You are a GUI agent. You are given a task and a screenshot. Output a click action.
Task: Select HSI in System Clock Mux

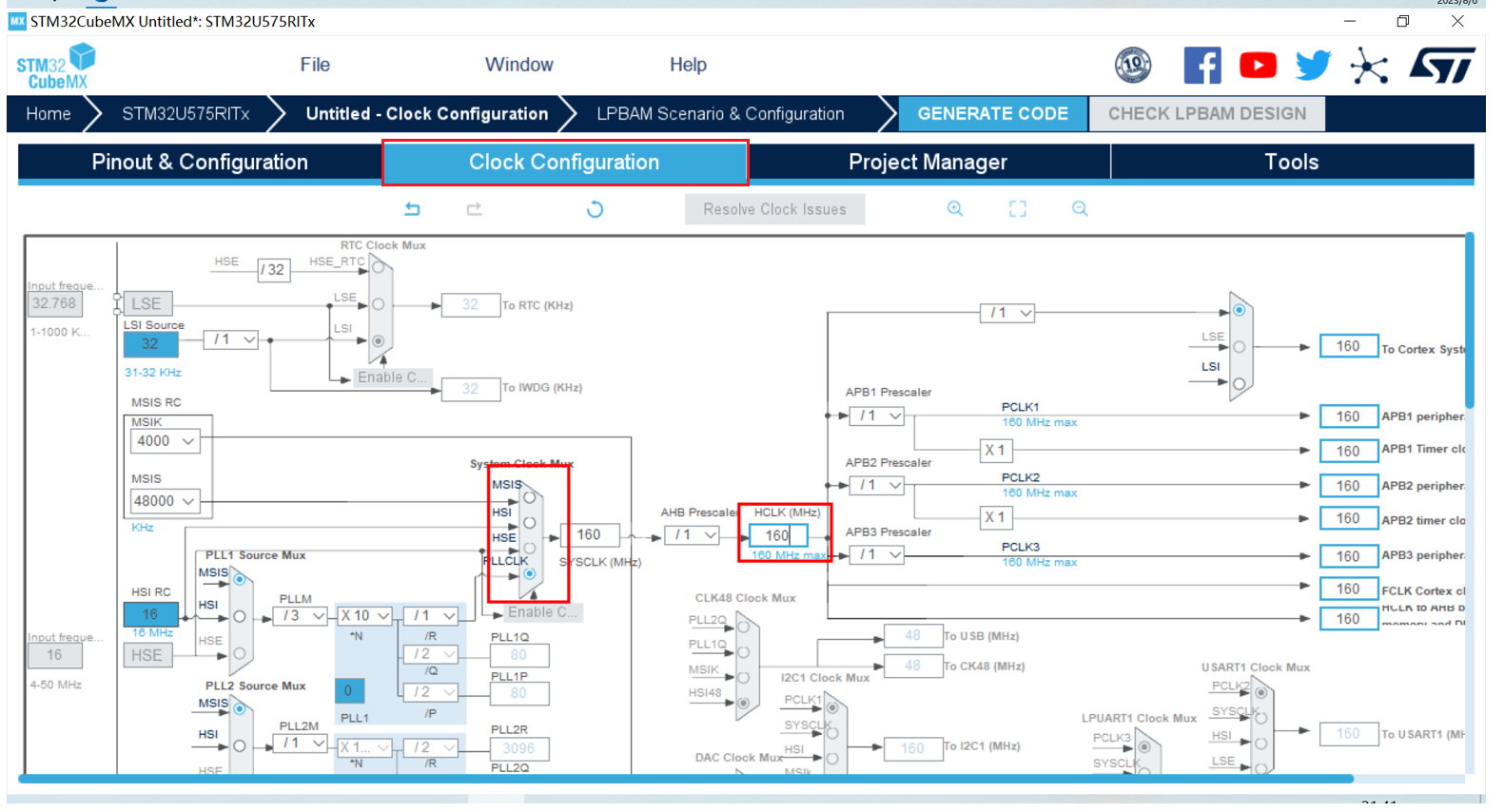530,522
